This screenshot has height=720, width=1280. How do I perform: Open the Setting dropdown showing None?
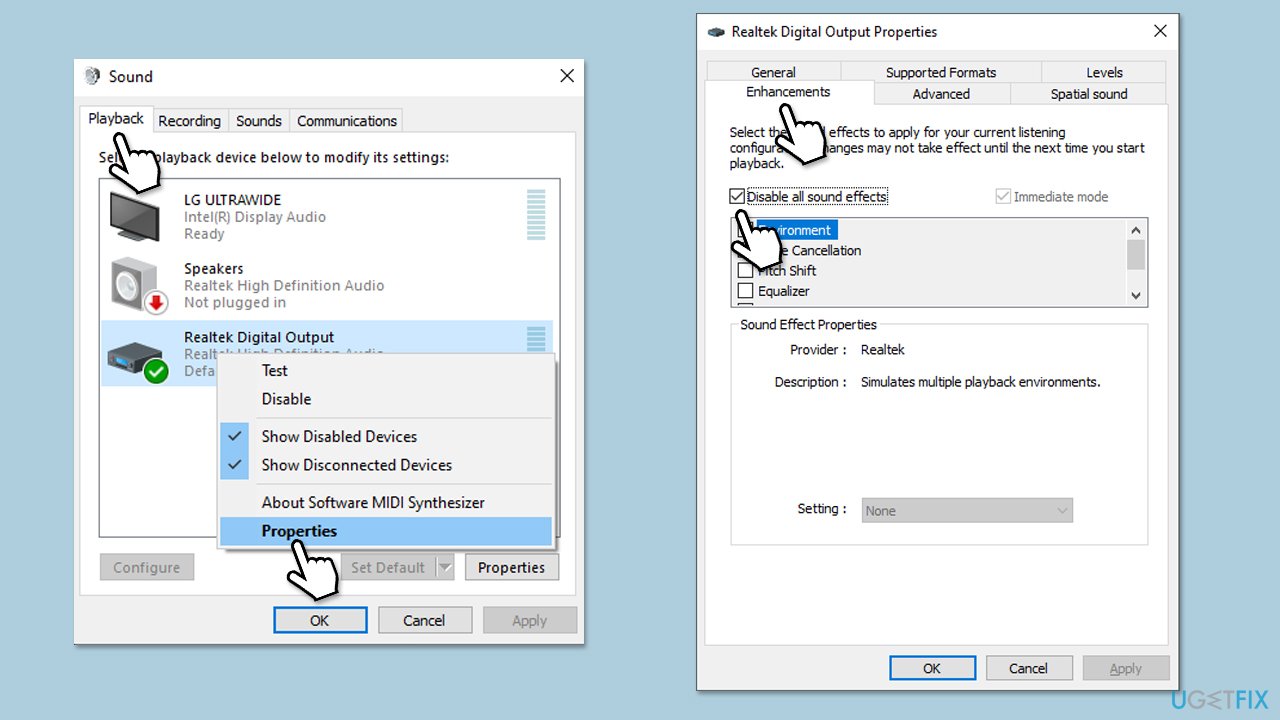(967, 510)
